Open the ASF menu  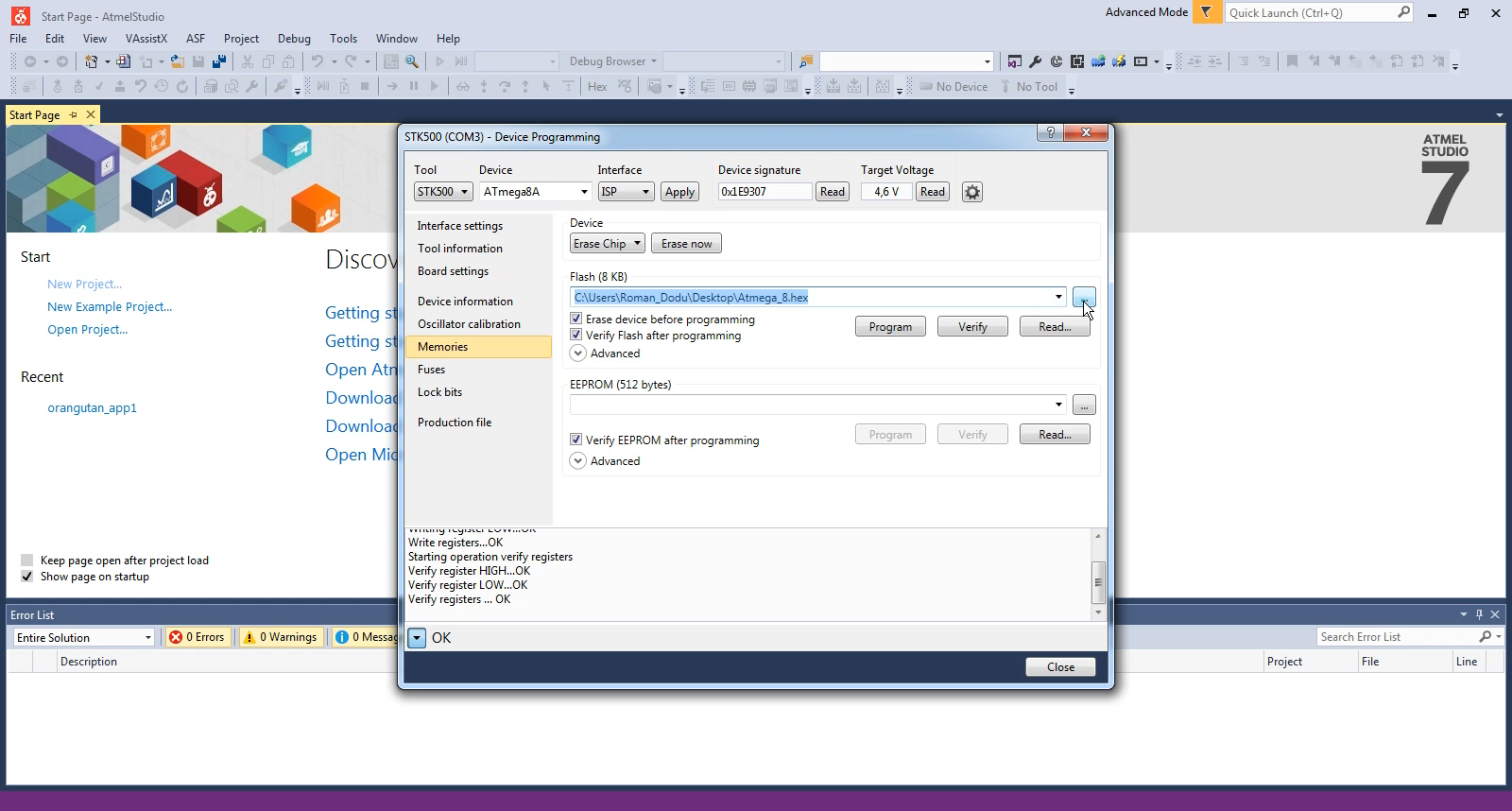pyautogui.click(x=196, y=39)
